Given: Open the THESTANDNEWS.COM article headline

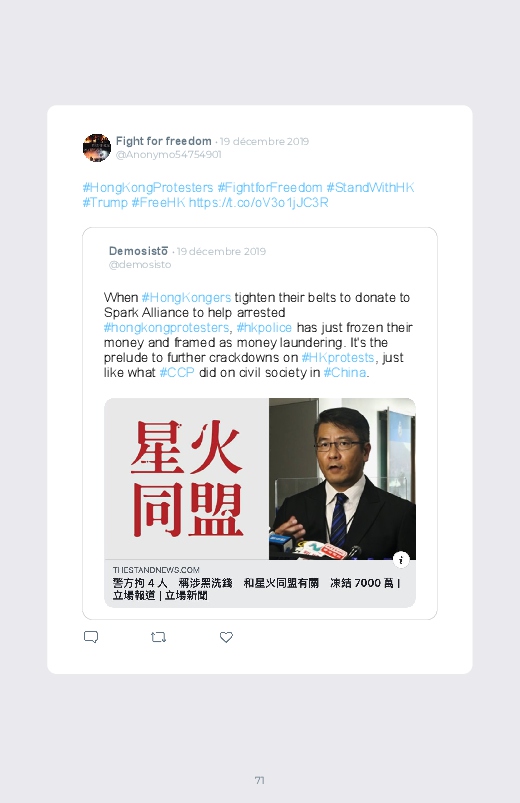Looking at the screenshot, I should [x=257, y=589].
